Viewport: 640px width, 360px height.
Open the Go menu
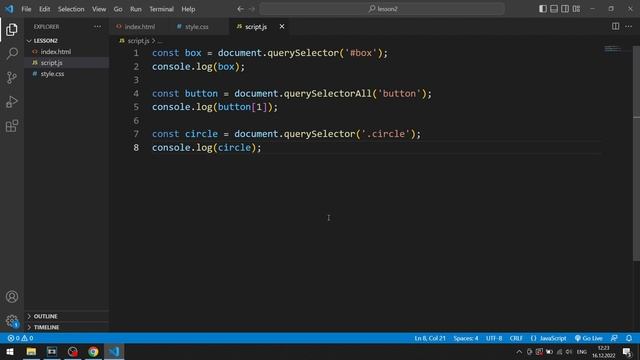118,9
